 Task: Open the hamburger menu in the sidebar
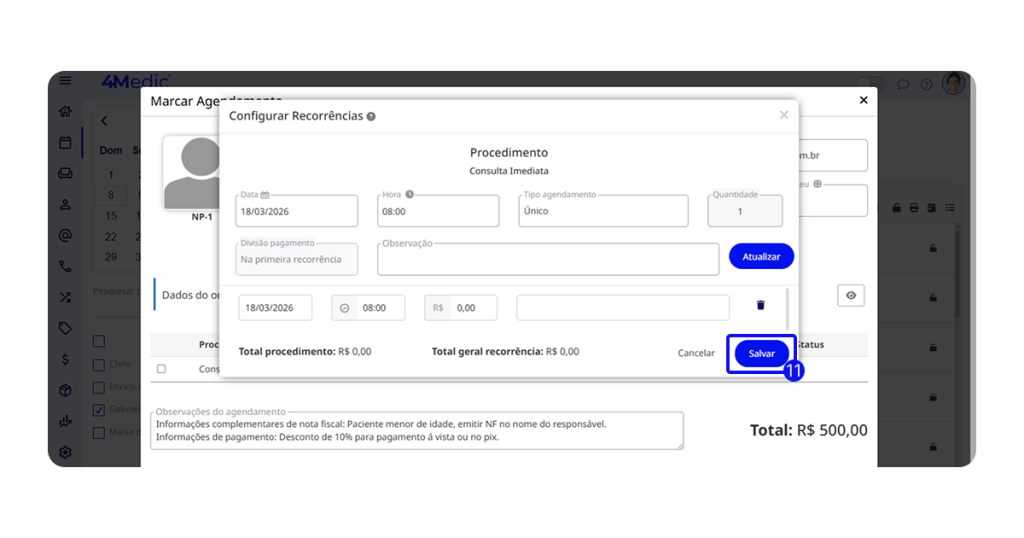(65, 81)
